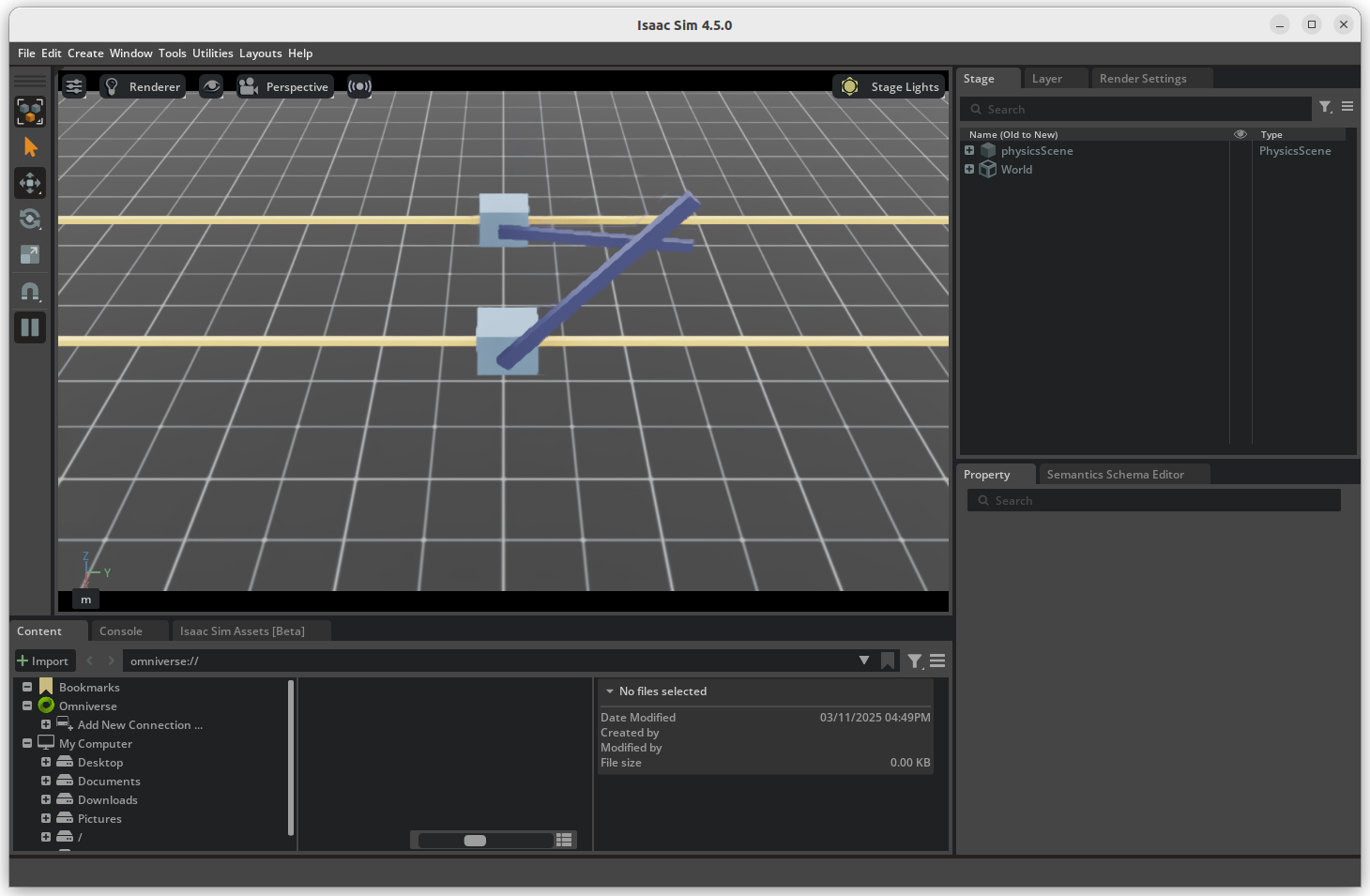Pause the simulation with pause button
This screenshot has height=896, width=1370.
[x=30, y=327]
